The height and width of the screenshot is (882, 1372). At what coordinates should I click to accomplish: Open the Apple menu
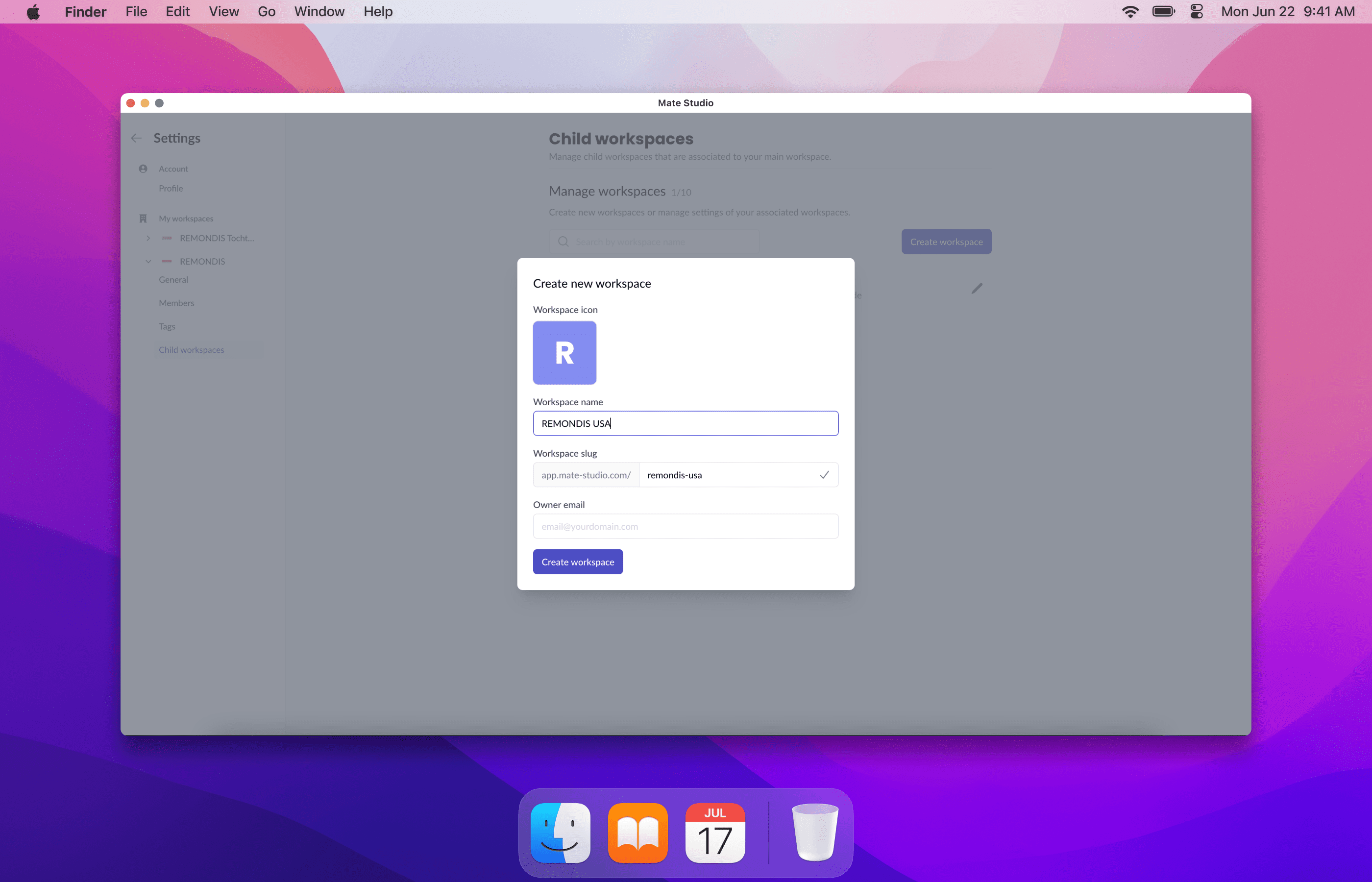[x=33, y=11]
